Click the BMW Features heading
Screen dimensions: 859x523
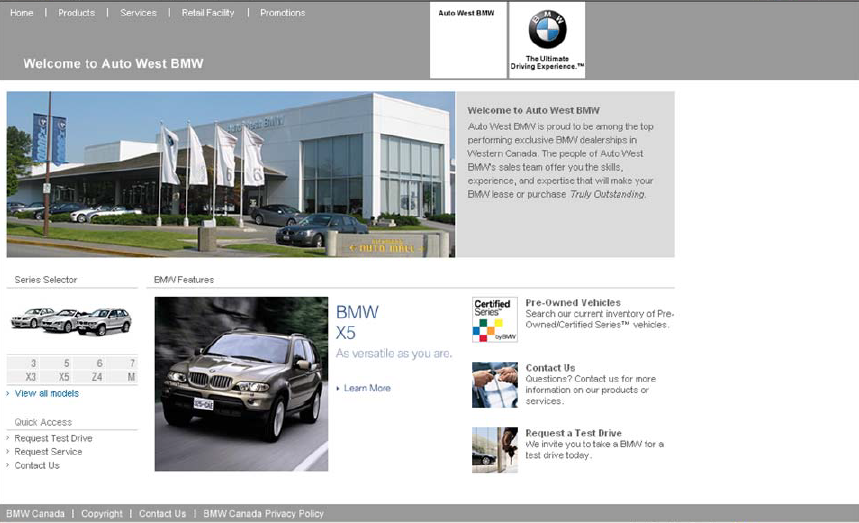tap(184, 279)
